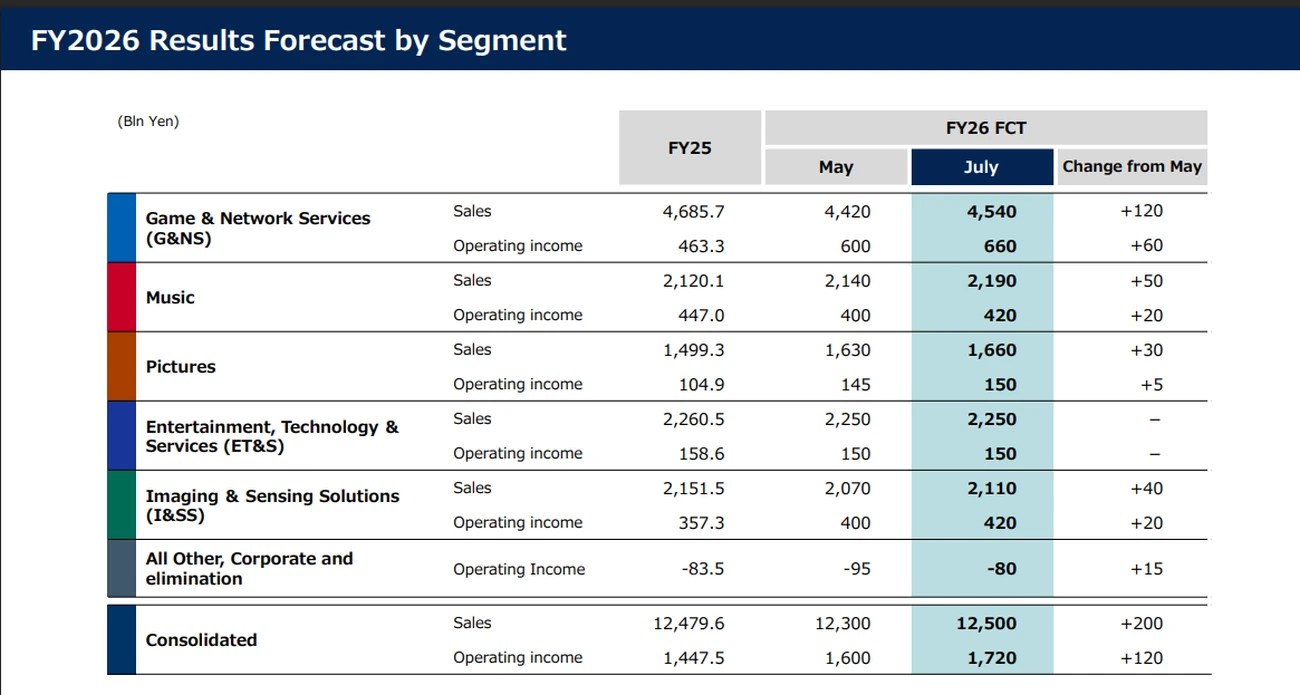Click 'Entertainment, Technology & Services (ET&S)' label

coord(272,436)
